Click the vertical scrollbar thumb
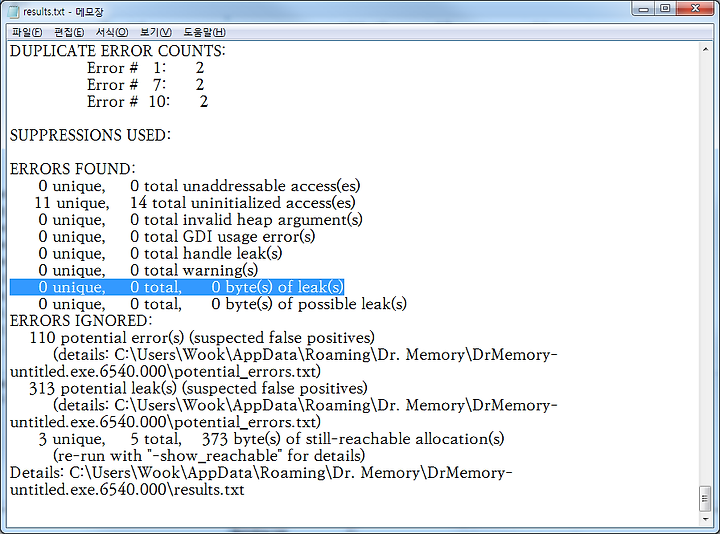 [705, 498]
